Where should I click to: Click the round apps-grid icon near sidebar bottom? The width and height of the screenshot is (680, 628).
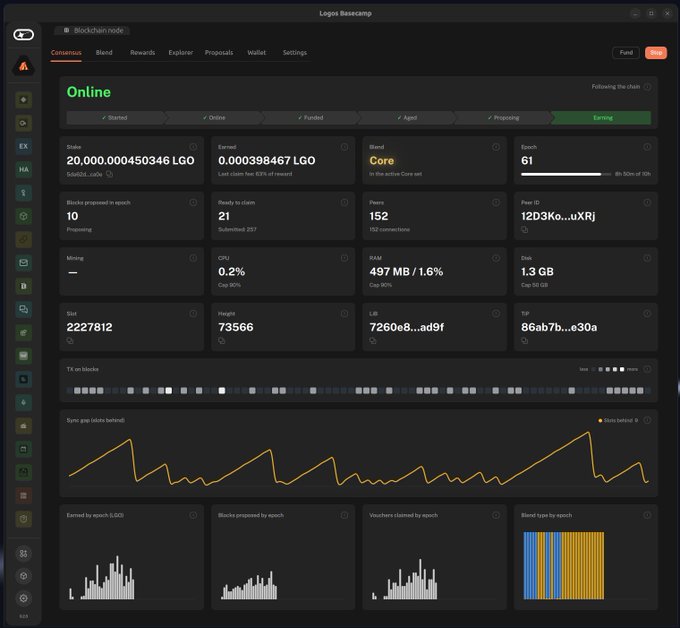pos(23,553)
